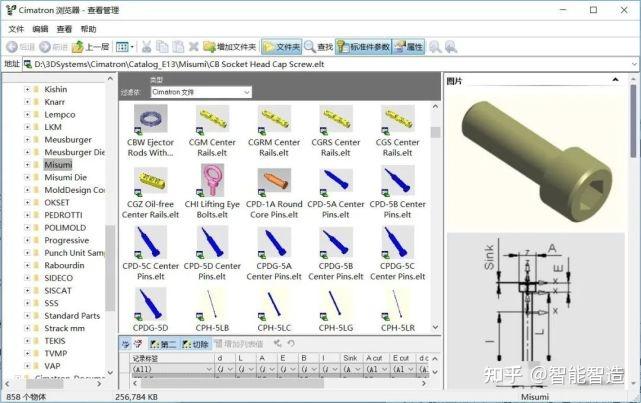Viewport: 641px width, 403px height.
Task: Expand the Misumi tree node
Action: click(x=27, y=165)
